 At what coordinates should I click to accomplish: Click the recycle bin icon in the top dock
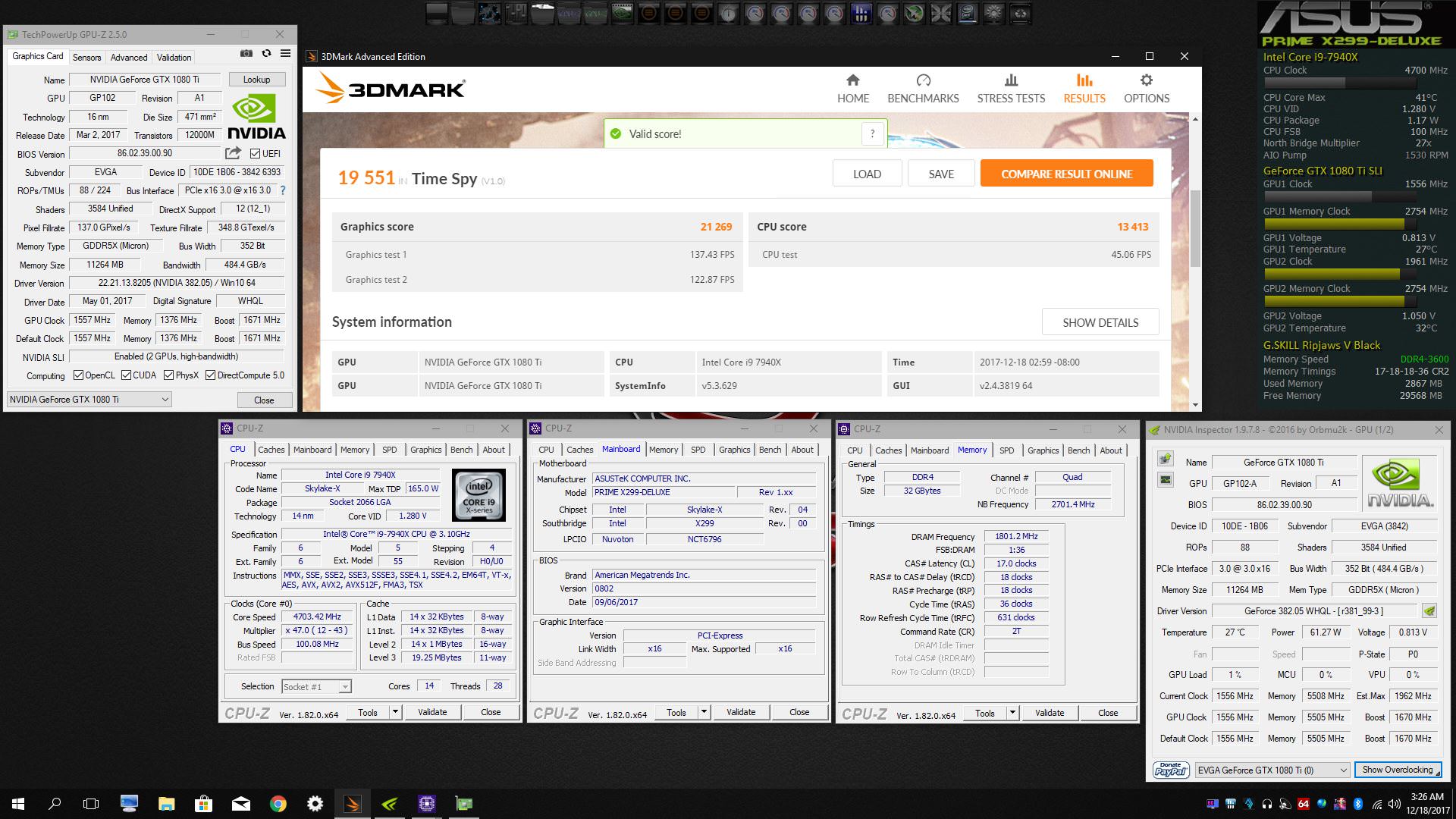click(1021, 13)
